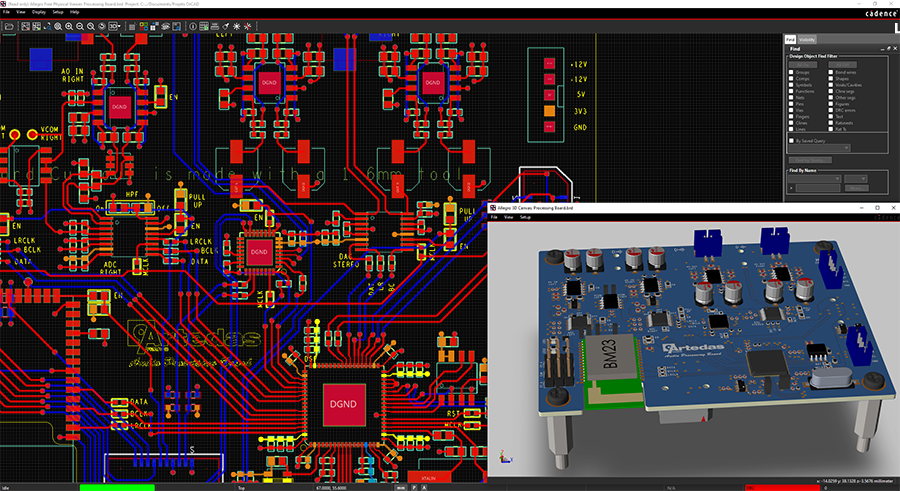This screenshot has width=900, height=491.
Task: Open the File menu in main window
Action: (6, 12)
